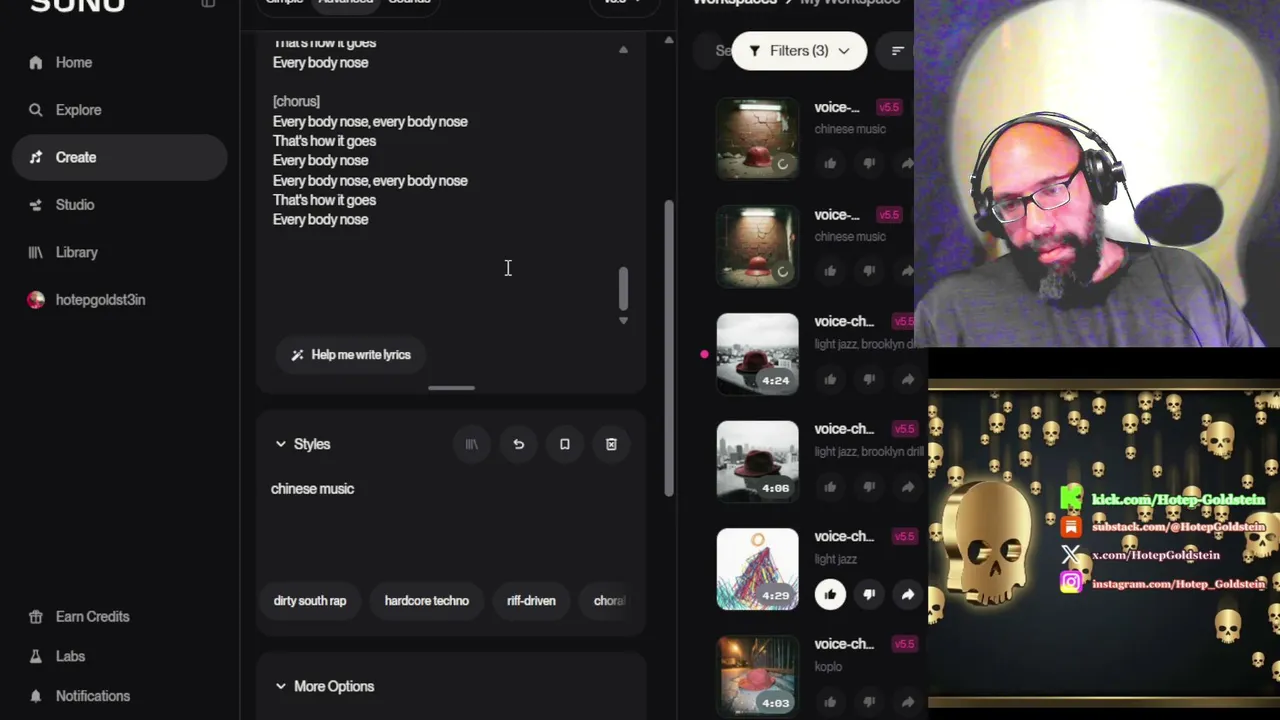Click the Explore magnifier icon
Screen dimensions: 1280x720
click(x=36, y=110)
